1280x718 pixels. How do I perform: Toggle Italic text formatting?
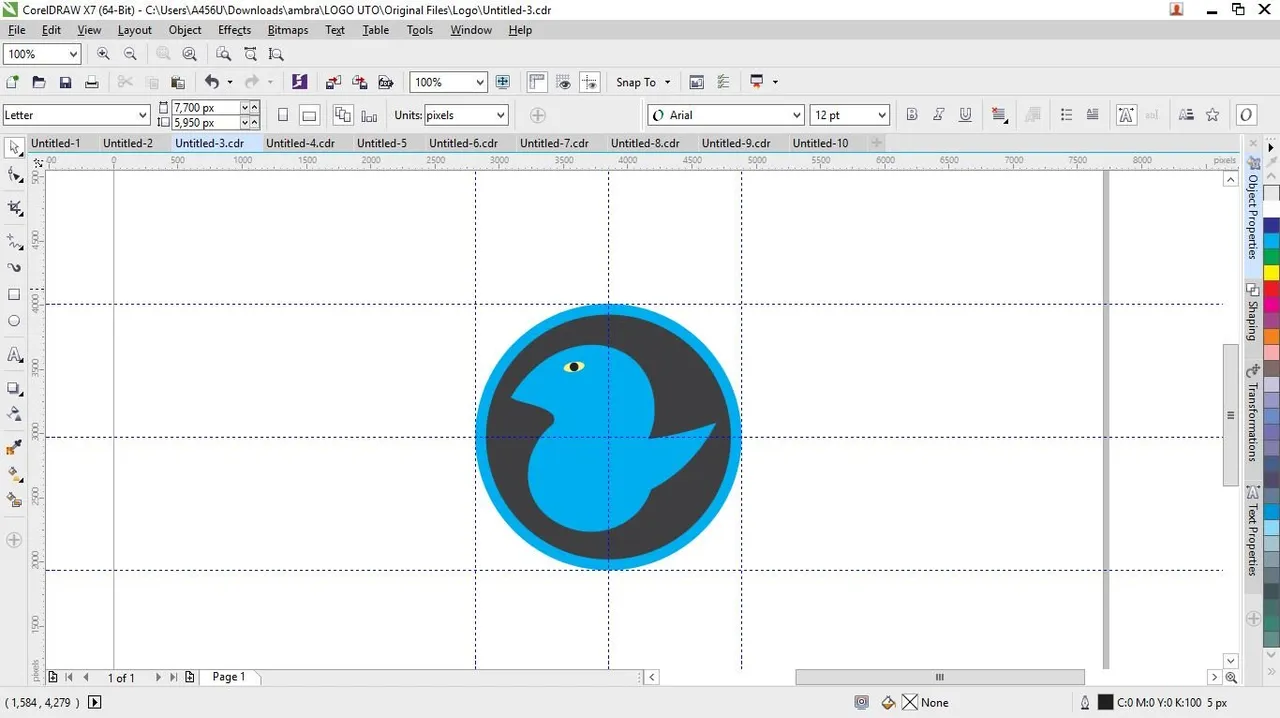click(x=938, y=115)
